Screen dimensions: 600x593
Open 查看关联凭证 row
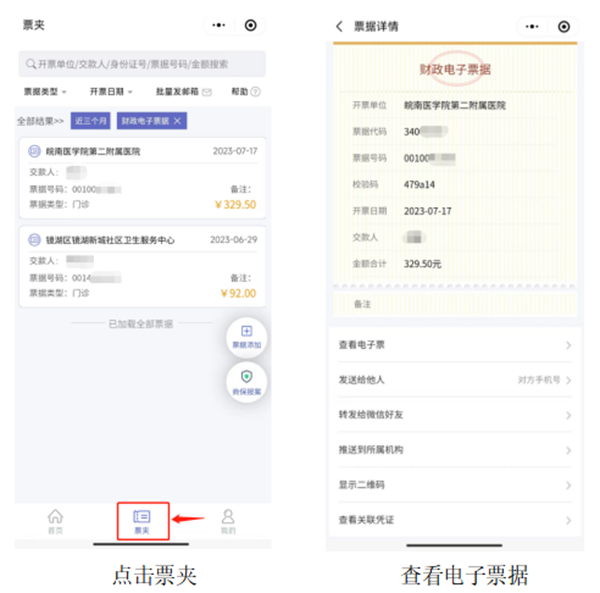tap(455, 520)
